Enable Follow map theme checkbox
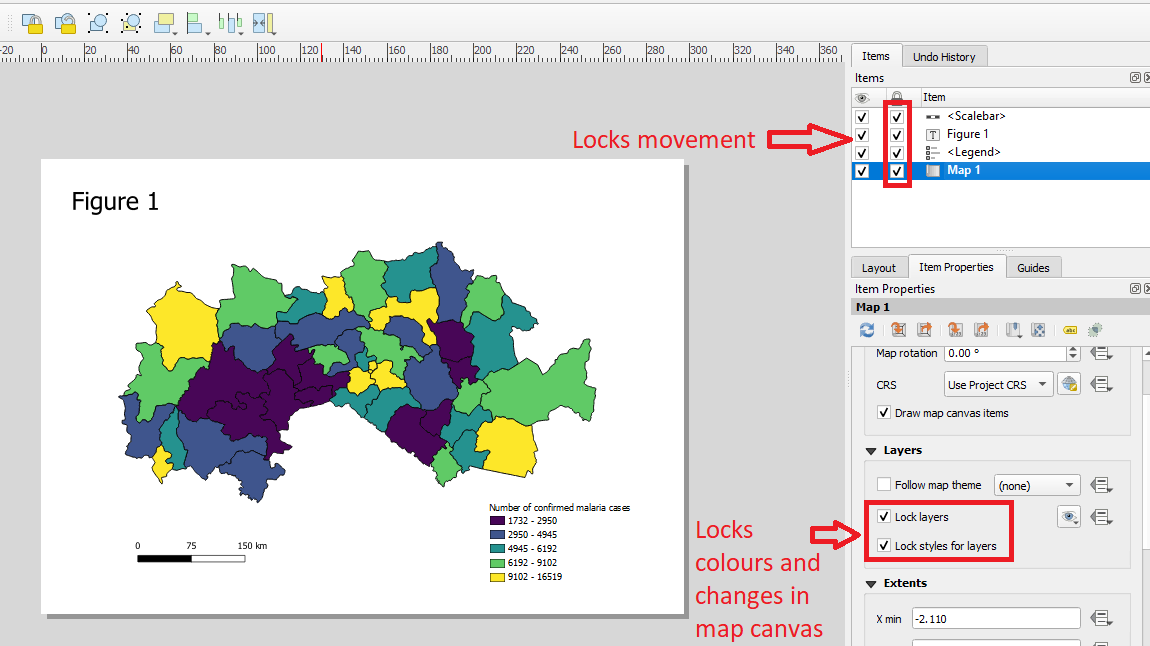 click(884, 485)
